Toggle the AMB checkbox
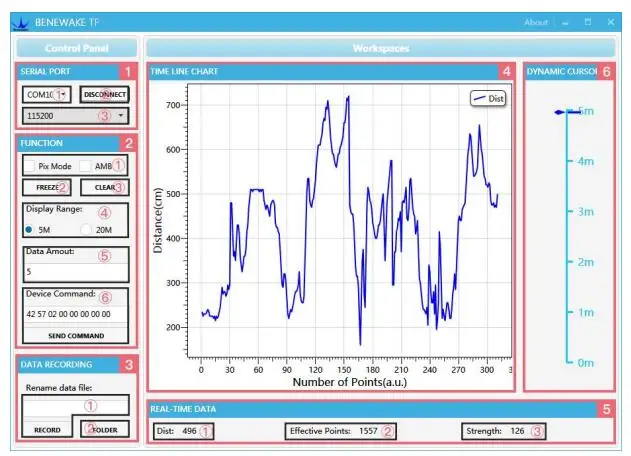631x456 pixels. click(x=85, y=166)
